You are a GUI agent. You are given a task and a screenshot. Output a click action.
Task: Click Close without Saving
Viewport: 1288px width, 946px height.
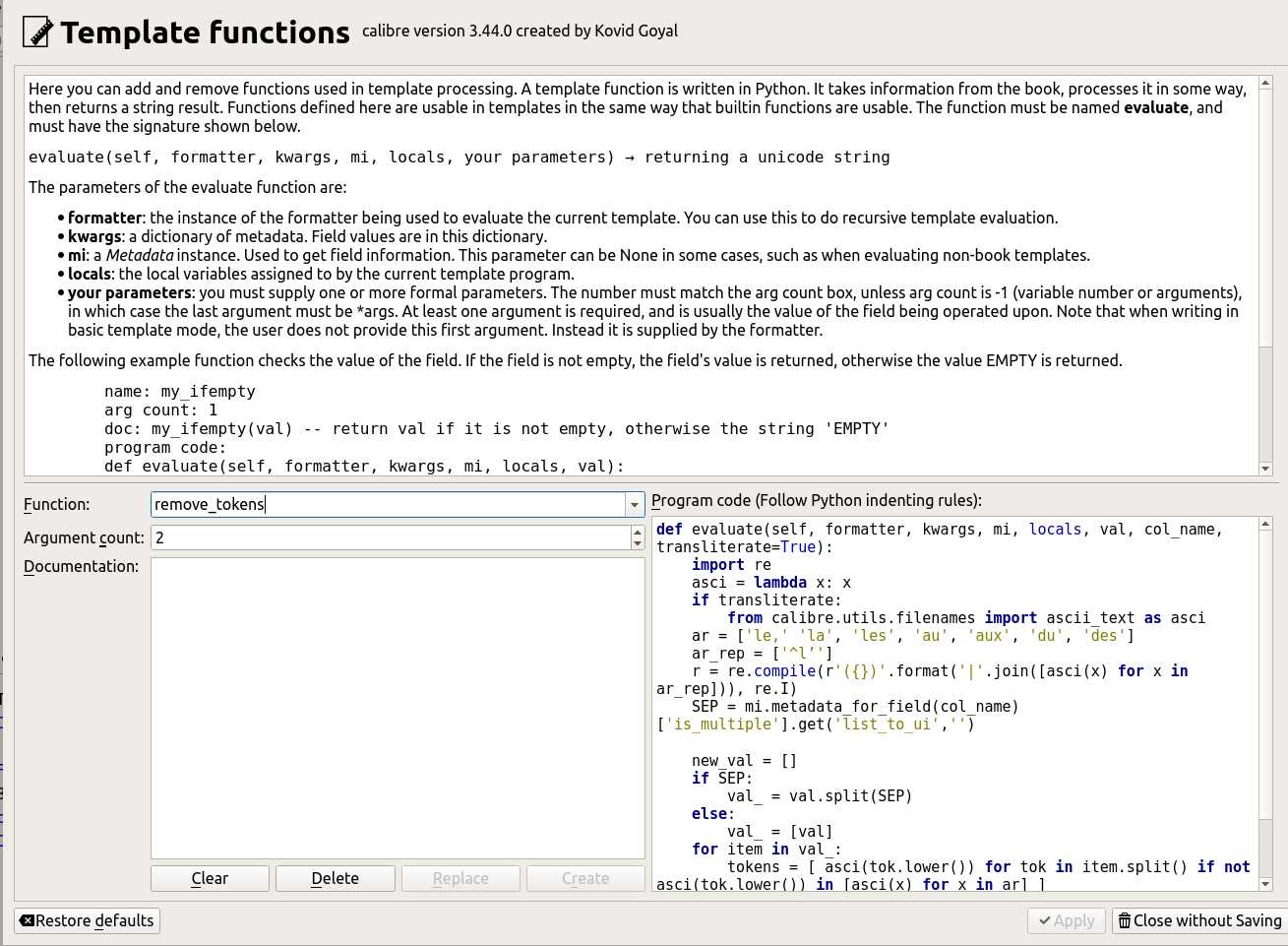1198,920
